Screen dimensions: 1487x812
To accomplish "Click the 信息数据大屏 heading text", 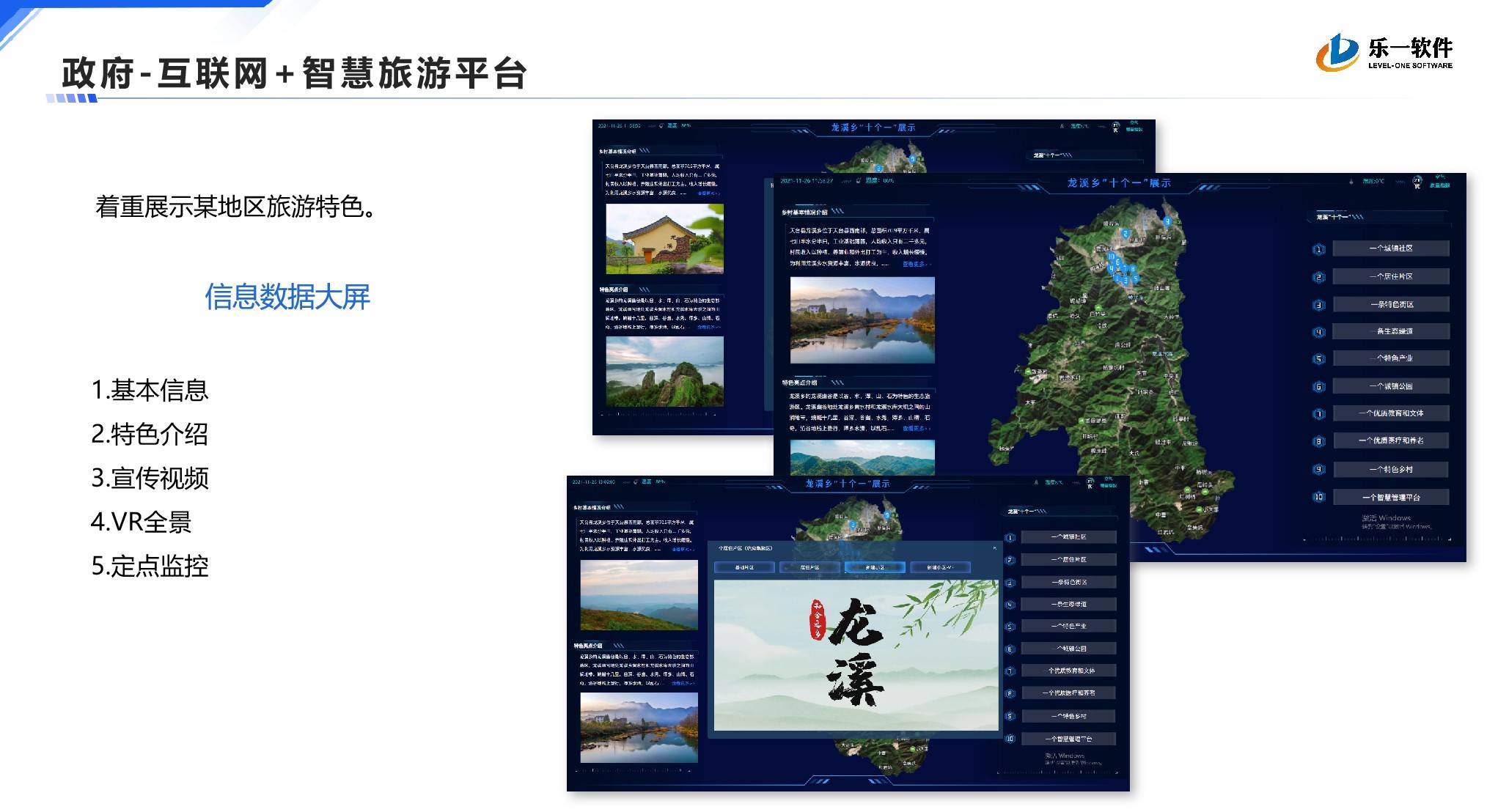I will click(287, 297).
